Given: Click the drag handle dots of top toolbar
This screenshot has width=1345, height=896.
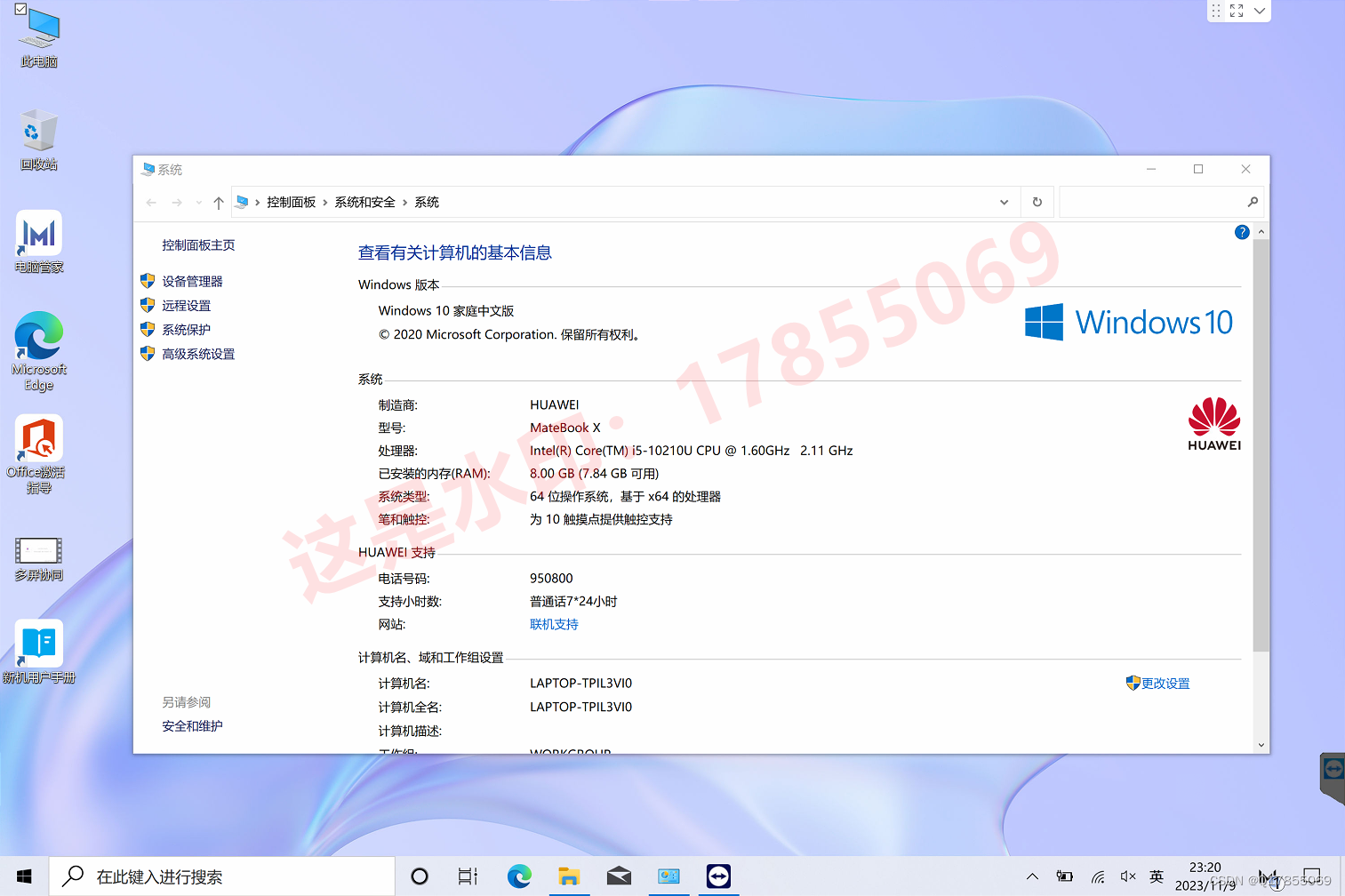Looking at the screenshot, I should [x=1216, y=11].
